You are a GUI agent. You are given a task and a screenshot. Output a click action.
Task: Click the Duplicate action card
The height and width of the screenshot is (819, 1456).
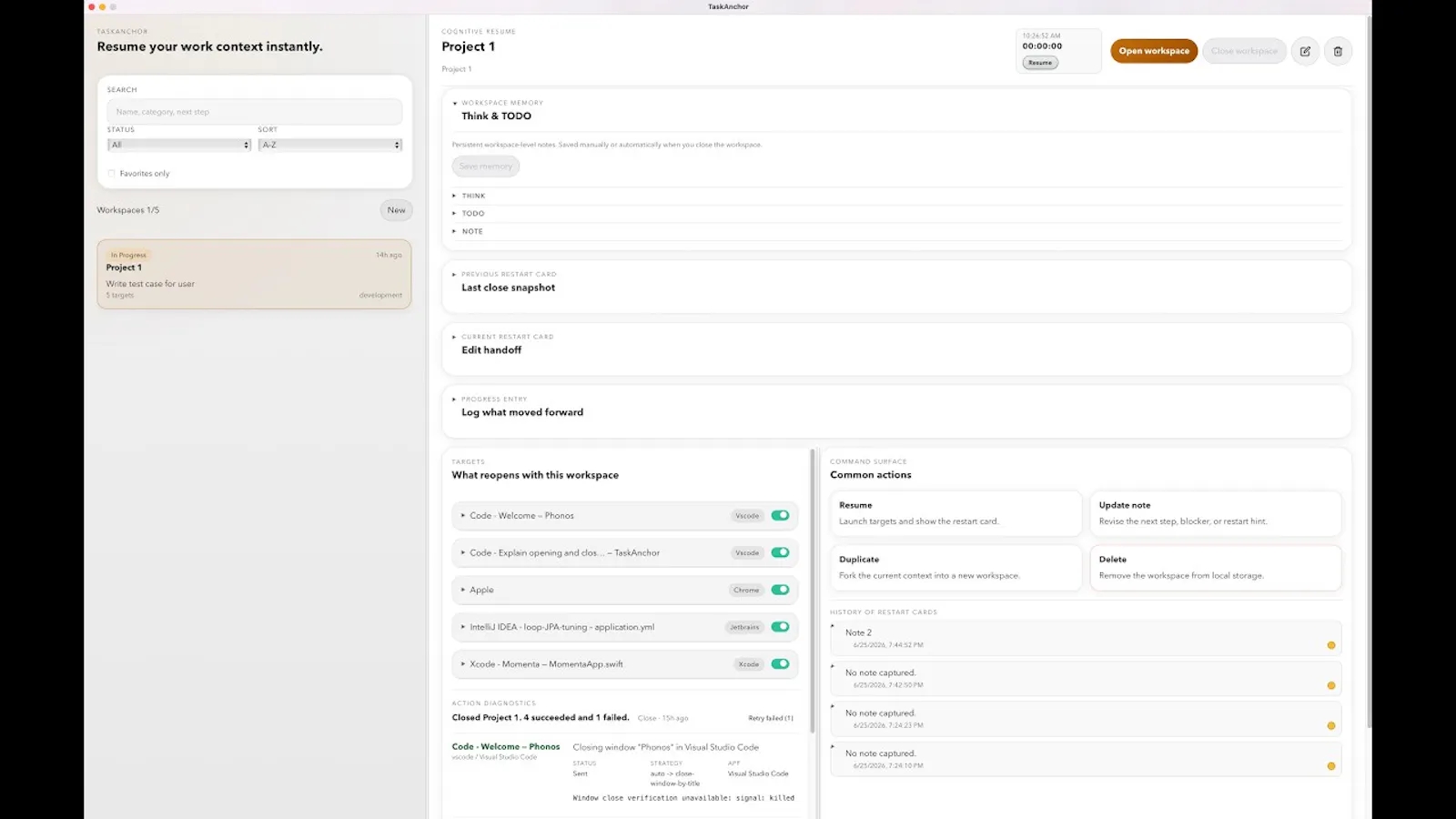point(955,568)
